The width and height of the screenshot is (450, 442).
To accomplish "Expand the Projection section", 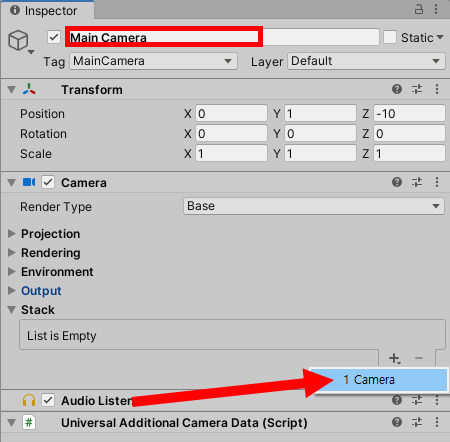I will coord(12,234).
